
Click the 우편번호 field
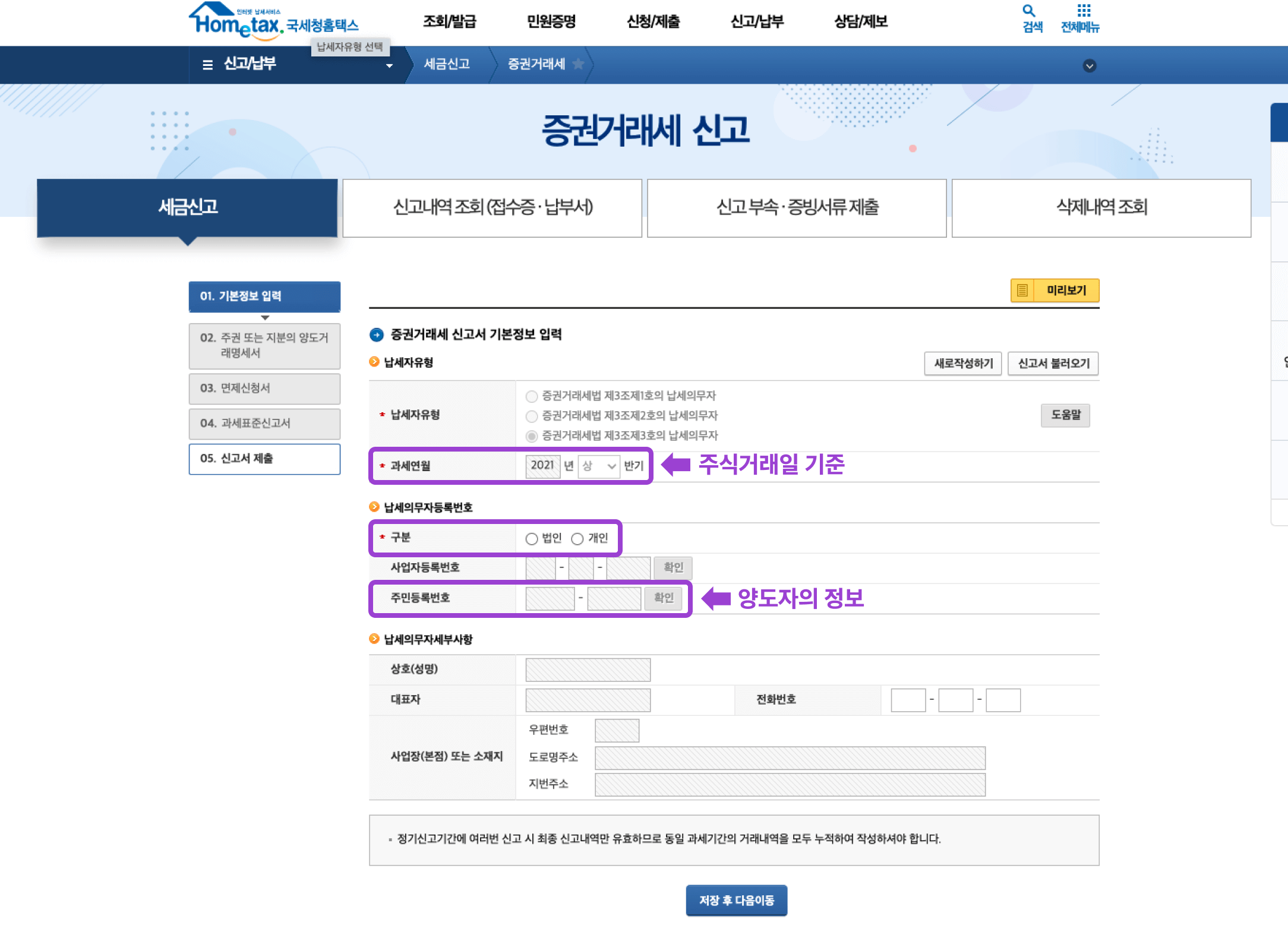[617, 731]
